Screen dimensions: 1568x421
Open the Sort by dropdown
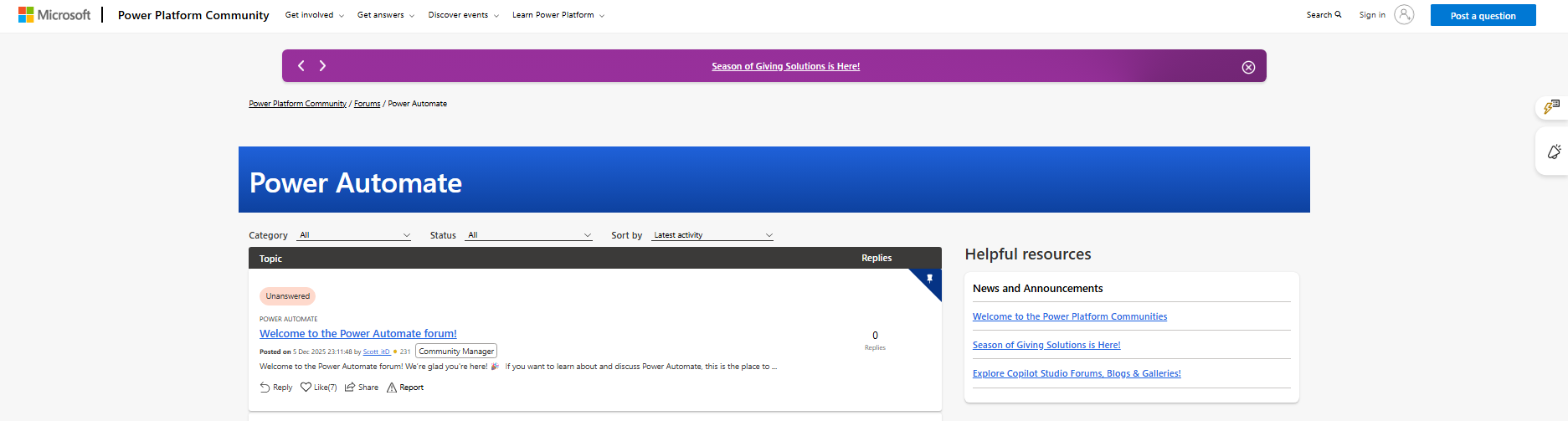712,235
